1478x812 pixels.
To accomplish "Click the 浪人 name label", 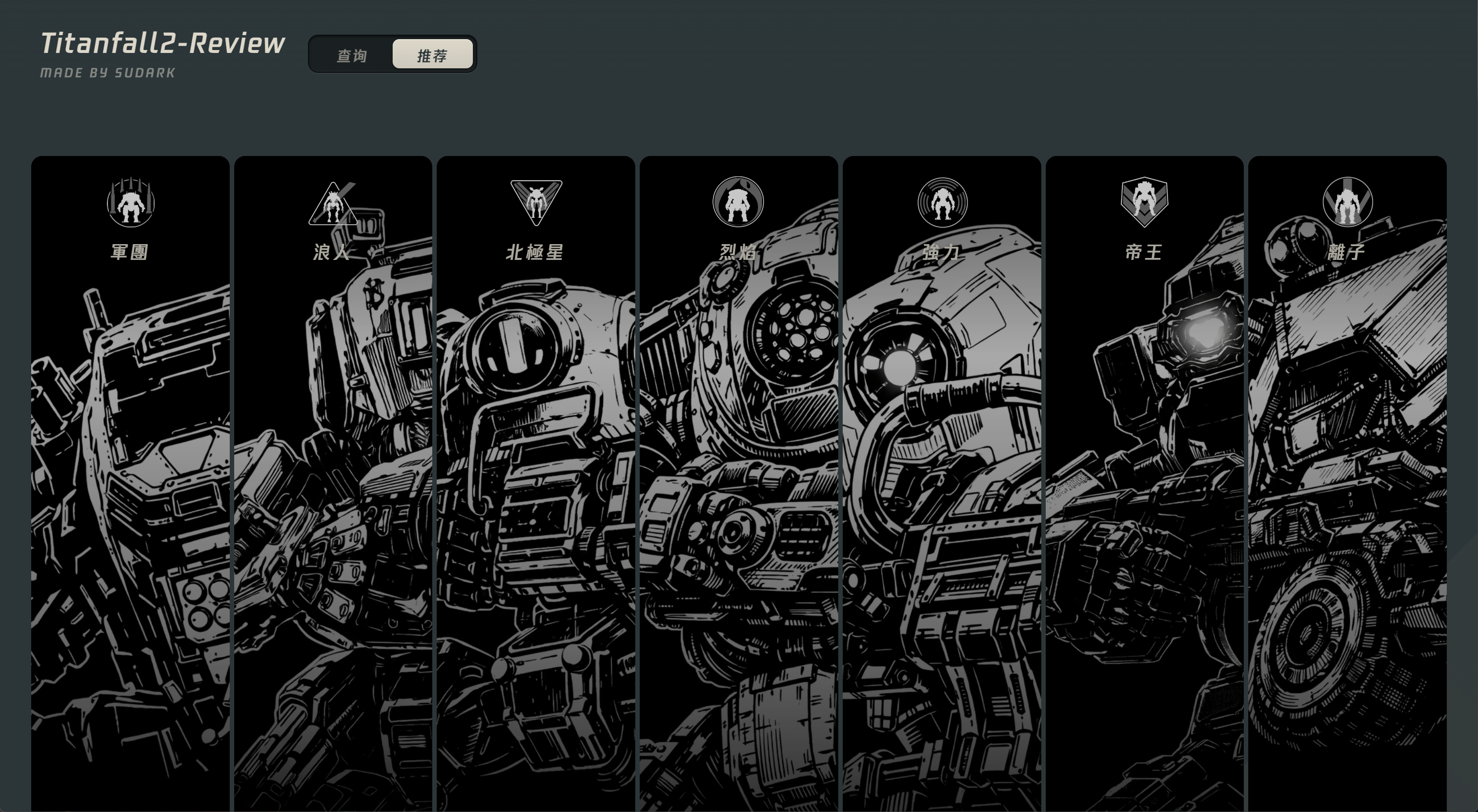I will 332,252.
